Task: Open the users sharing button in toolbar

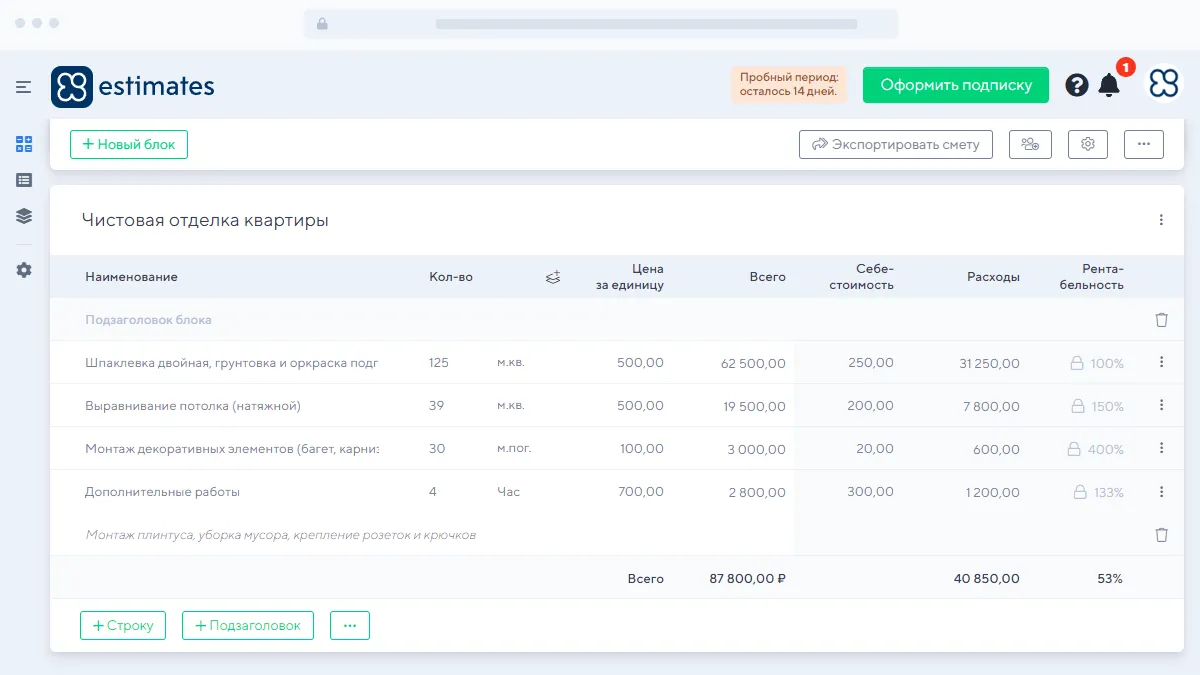Action: click(1030, 144)
